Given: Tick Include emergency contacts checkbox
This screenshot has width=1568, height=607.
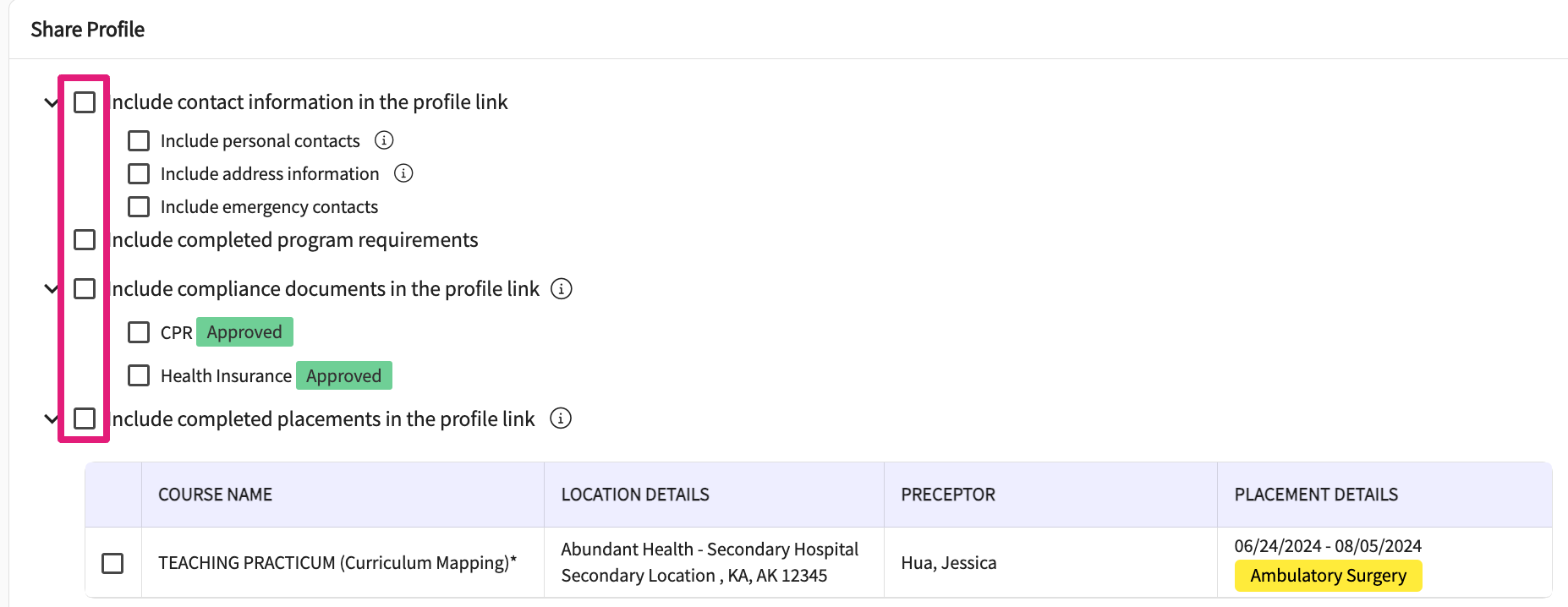Looking at the screenshot, I should (139, 206).
